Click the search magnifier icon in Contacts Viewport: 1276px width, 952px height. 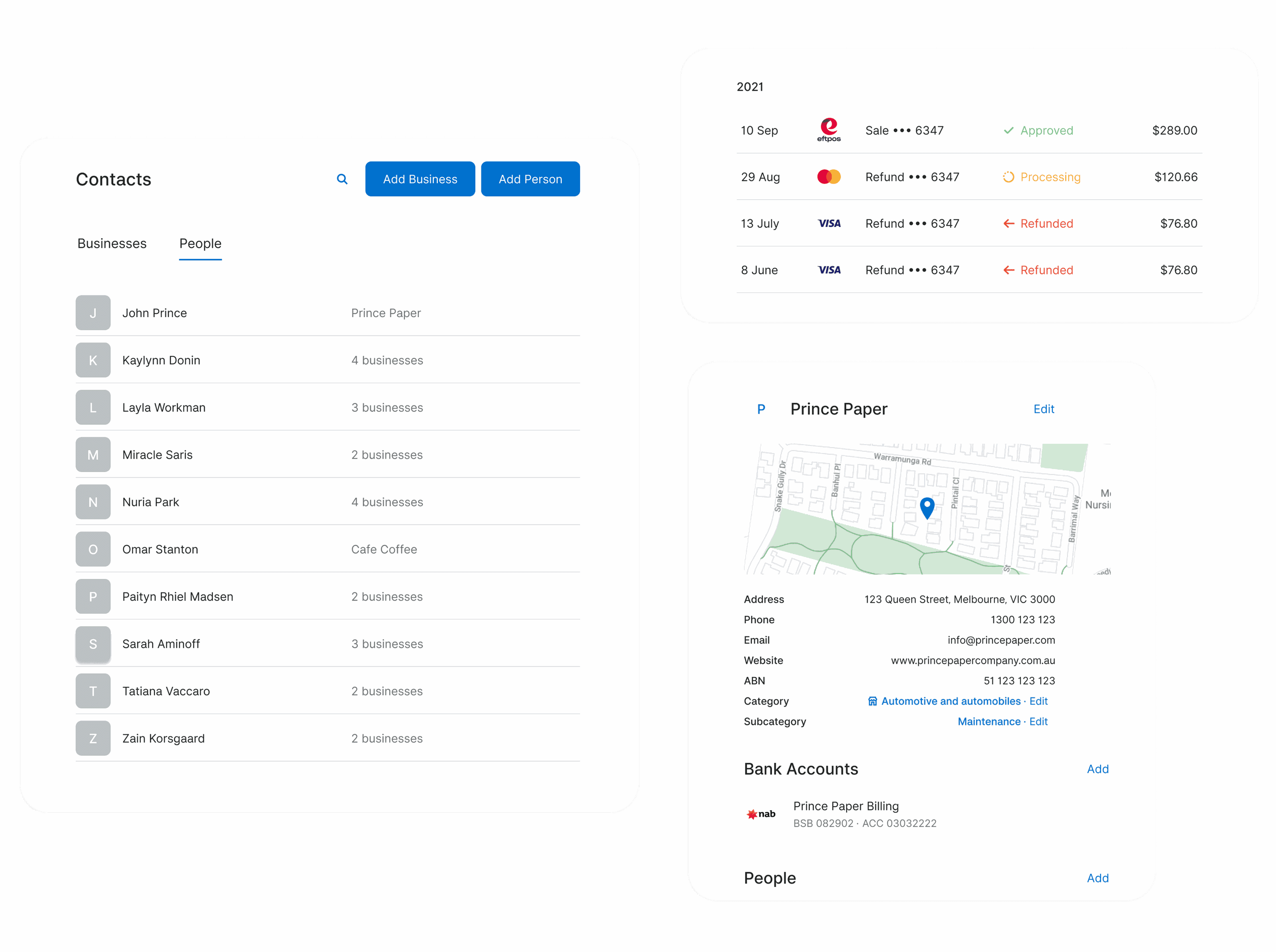pos(342,179)
